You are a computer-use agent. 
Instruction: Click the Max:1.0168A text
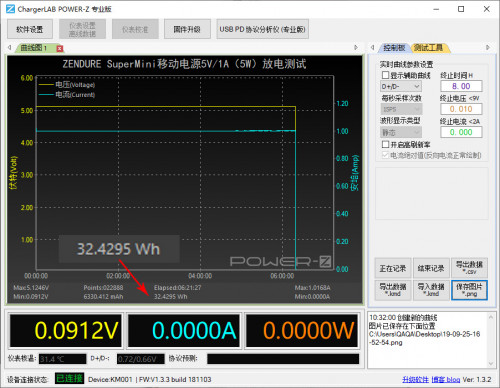pyautogui.click(x=312, y=287)
